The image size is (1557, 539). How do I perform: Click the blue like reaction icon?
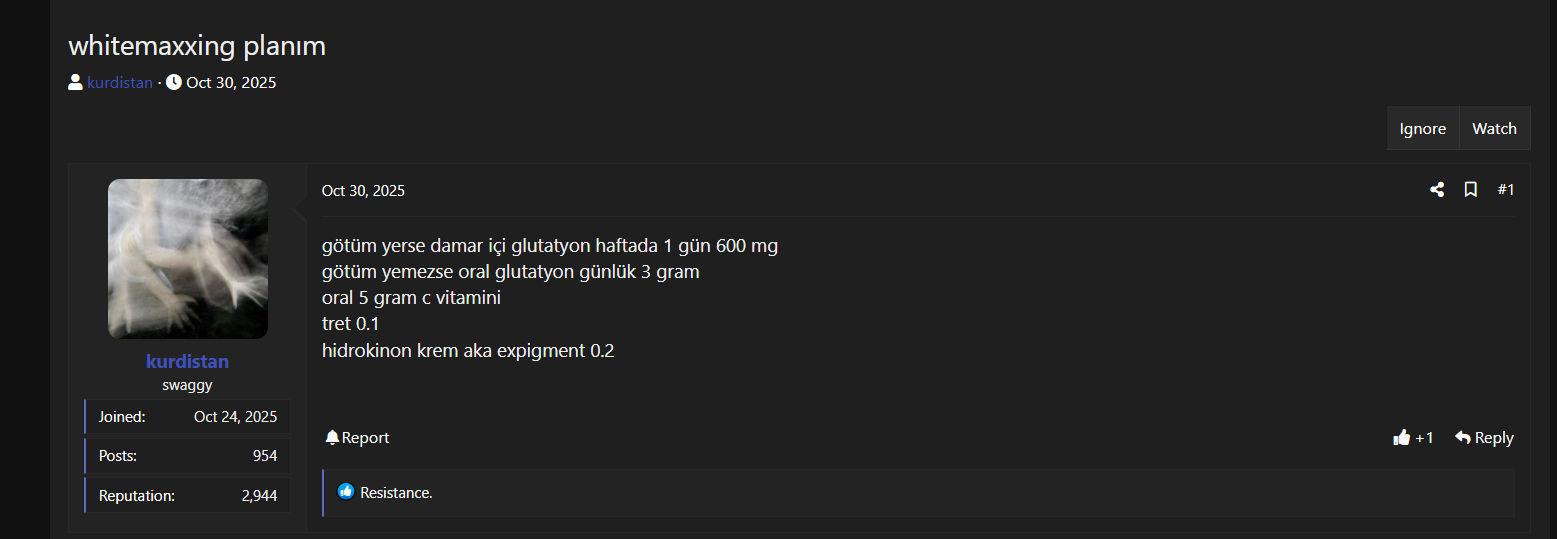[x=346, y=492]
